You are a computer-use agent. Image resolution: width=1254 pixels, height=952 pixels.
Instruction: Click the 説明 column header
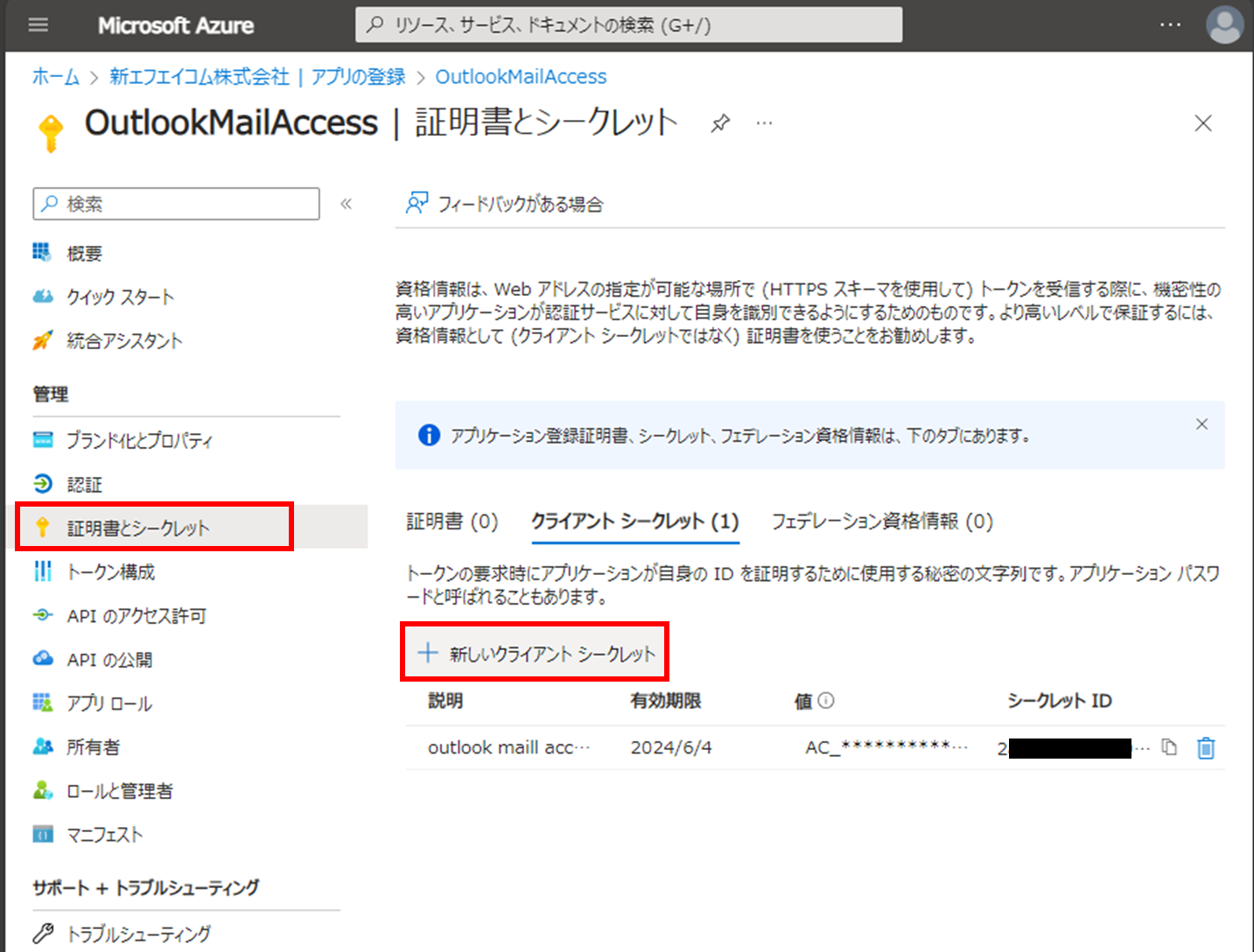click(445, 701)
